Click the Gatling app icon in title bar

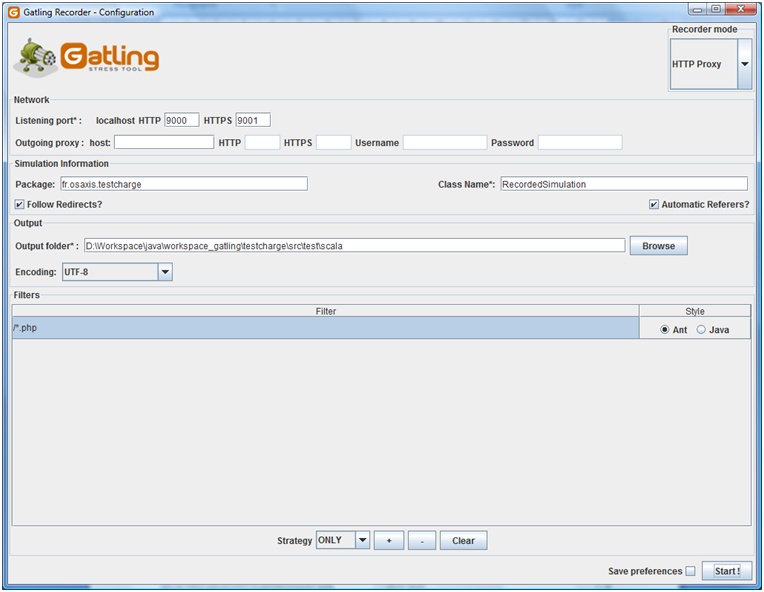tap(14, 12)
